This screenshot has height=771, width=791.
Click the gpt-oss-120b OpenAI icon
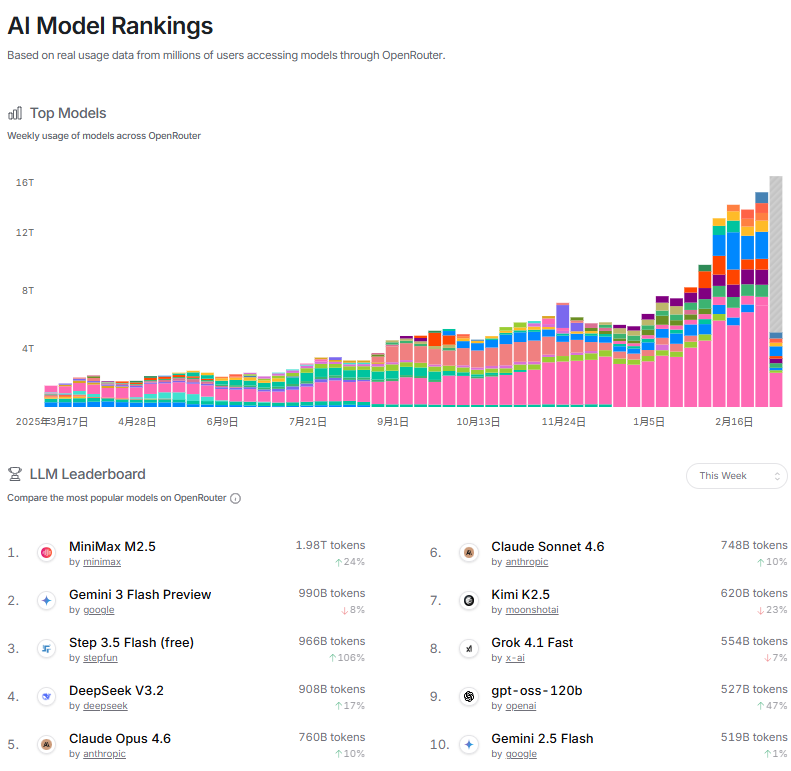click(x=468, y=696)
